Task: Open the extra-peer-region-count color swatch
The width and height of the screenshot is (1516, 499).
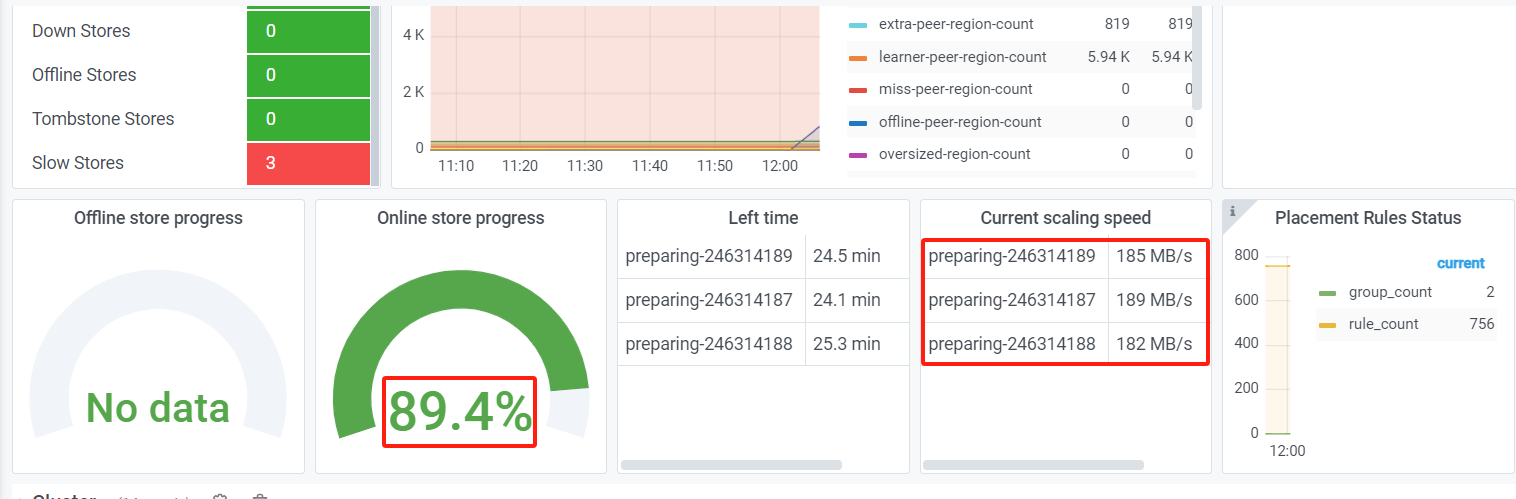Action: (x=857, y=25)
